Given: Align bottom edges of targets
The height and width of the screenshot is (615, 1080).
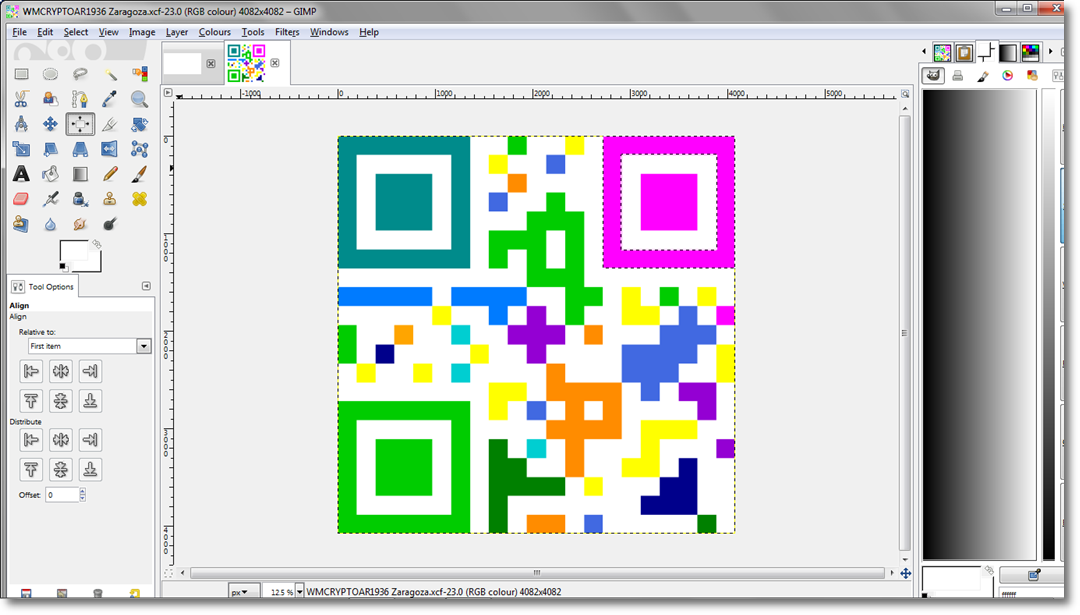Looking at the screenshot, I should 90,401.
